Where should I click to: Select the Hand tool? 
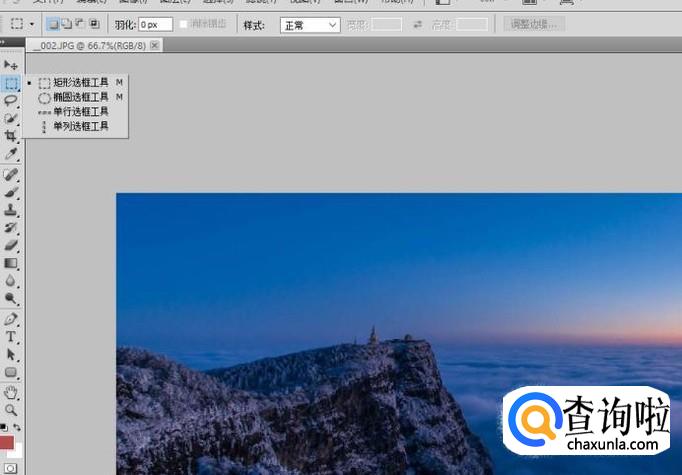click(x=11, y=392)
